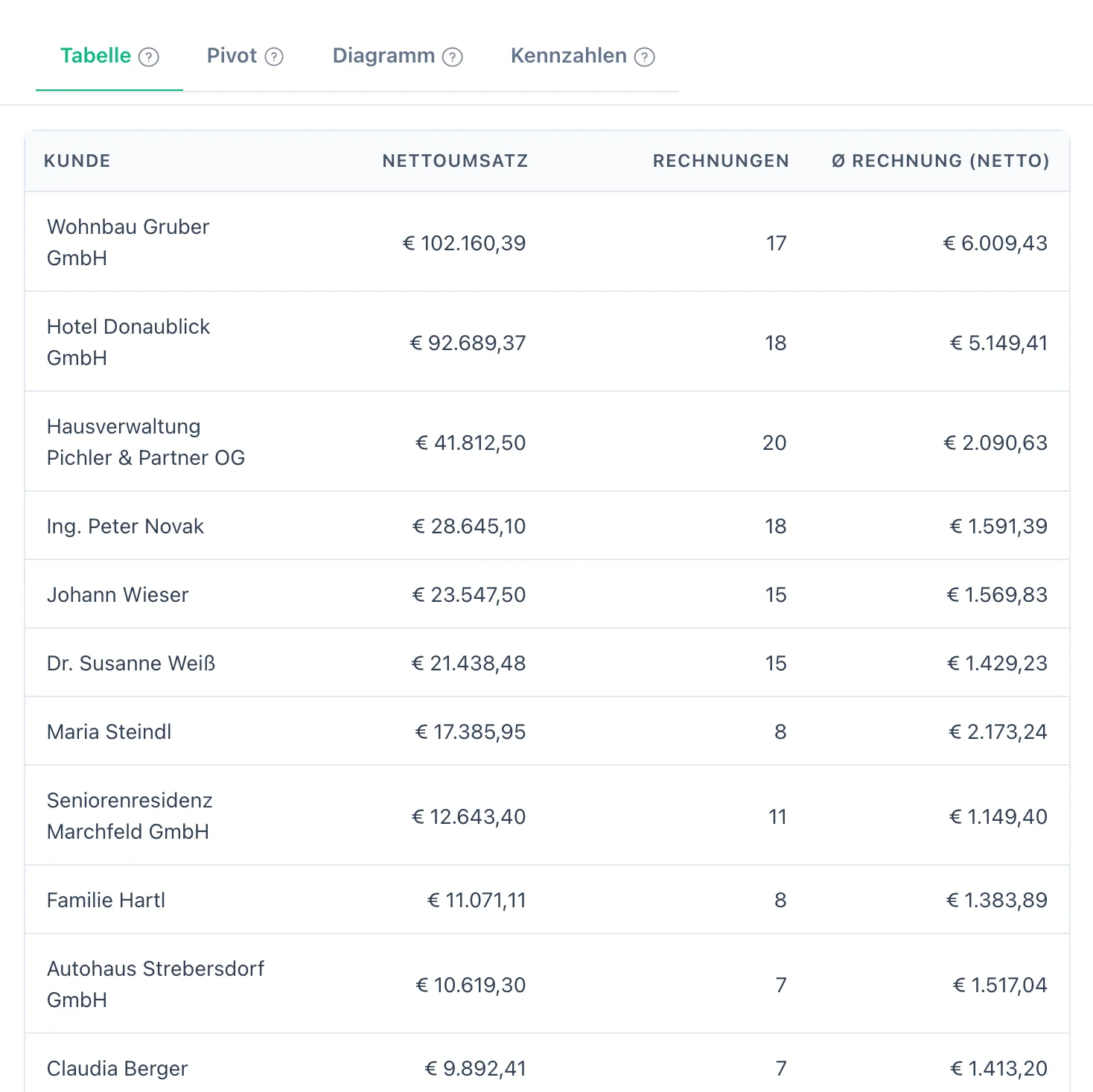The width and height of the screenshot is (1093, 1092).
Task: Select the value € 21.438,48
Action: [469, 663]
